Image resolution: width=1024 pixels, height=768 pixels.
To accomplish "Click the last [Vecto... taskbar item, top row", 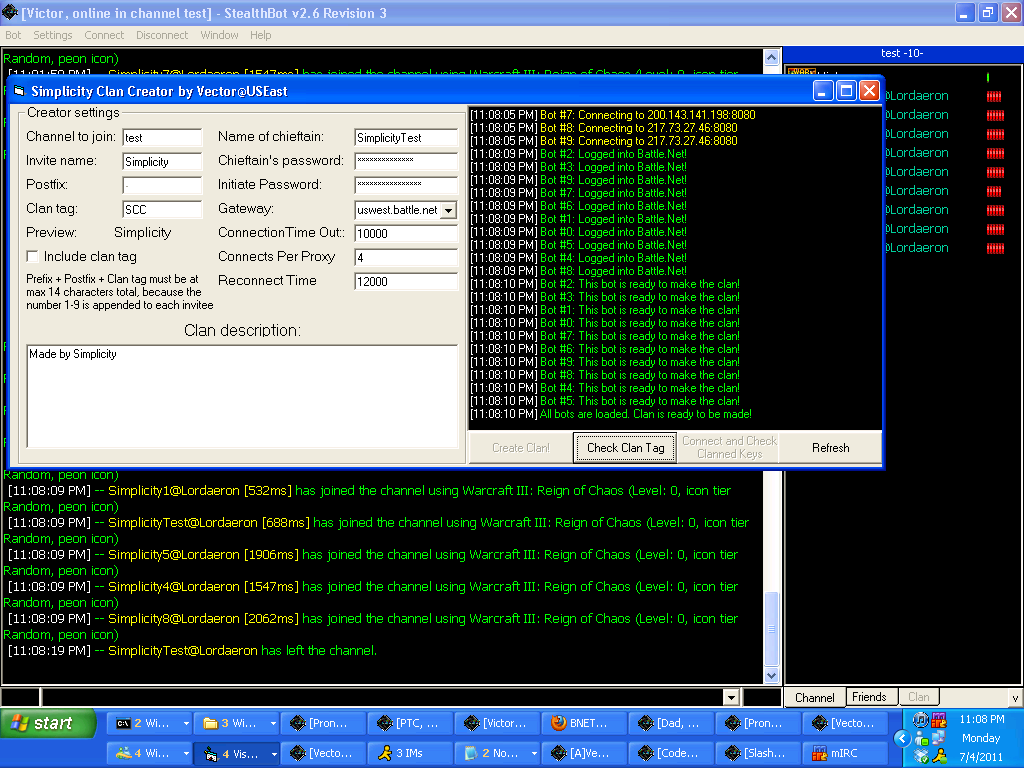I will [x=846, y=723].
